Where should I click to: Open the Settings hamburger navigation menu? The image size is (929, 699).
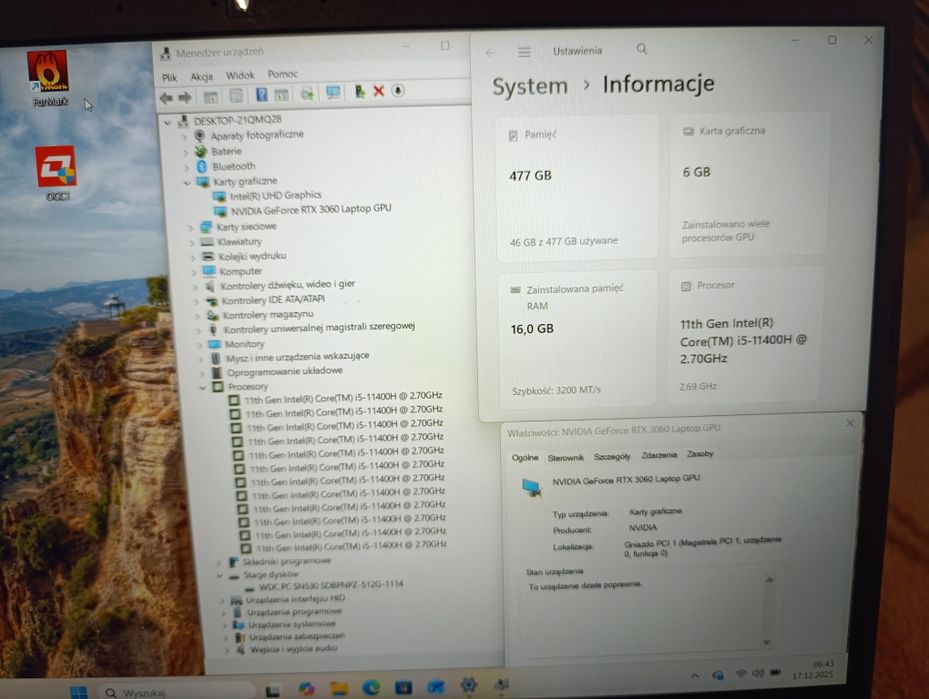524,52
